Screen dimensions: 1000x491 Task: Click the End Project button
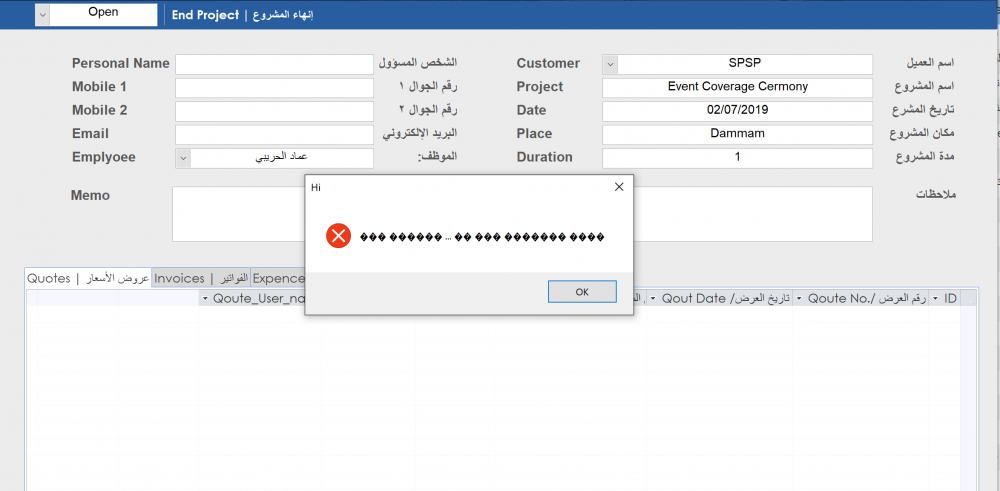[242, 15]
